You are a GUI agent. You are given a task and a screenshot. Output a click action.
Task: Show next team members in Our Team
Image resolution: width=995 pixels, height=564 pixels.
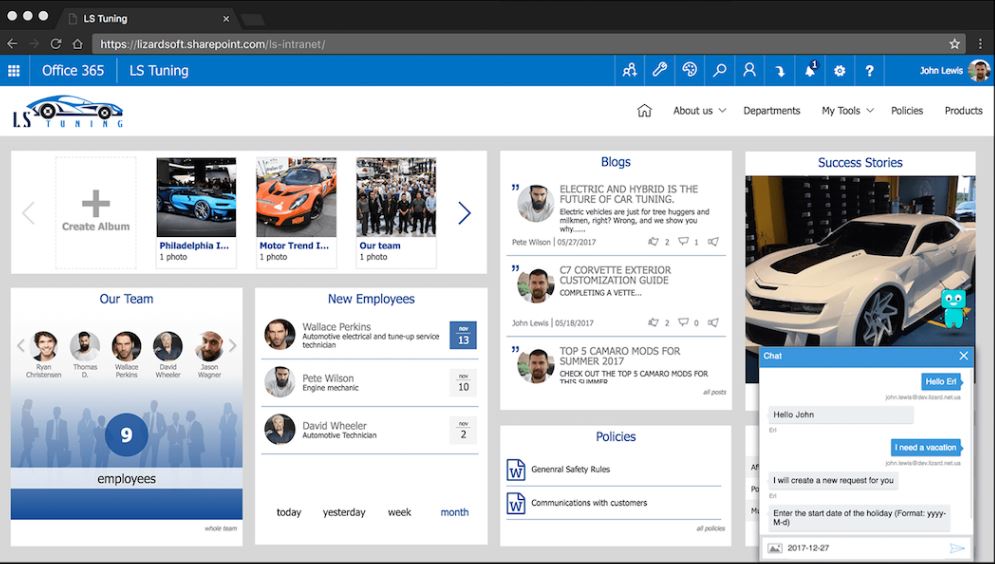point(232,346)
